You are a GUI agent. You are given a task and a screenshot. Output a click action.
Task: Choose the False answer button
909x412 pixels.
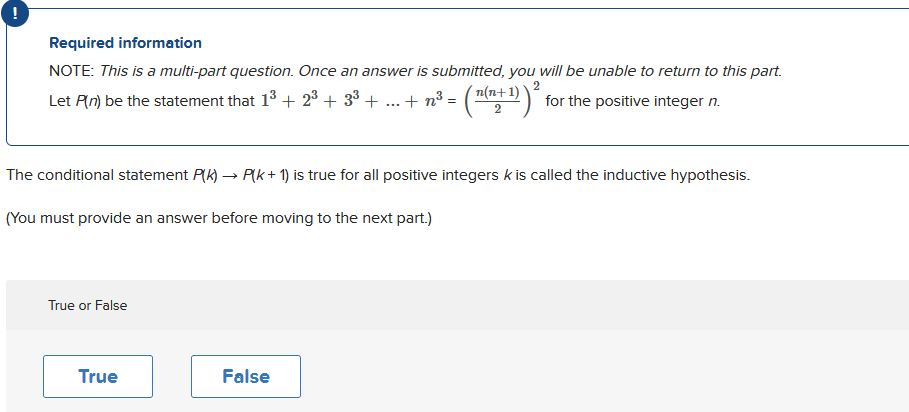click(x=246, y=377)
